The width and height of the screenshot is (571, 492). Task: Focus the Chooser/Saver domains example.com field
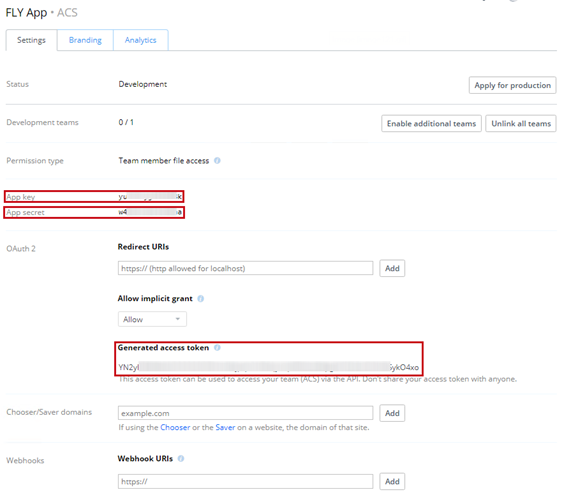click(245, 413)
